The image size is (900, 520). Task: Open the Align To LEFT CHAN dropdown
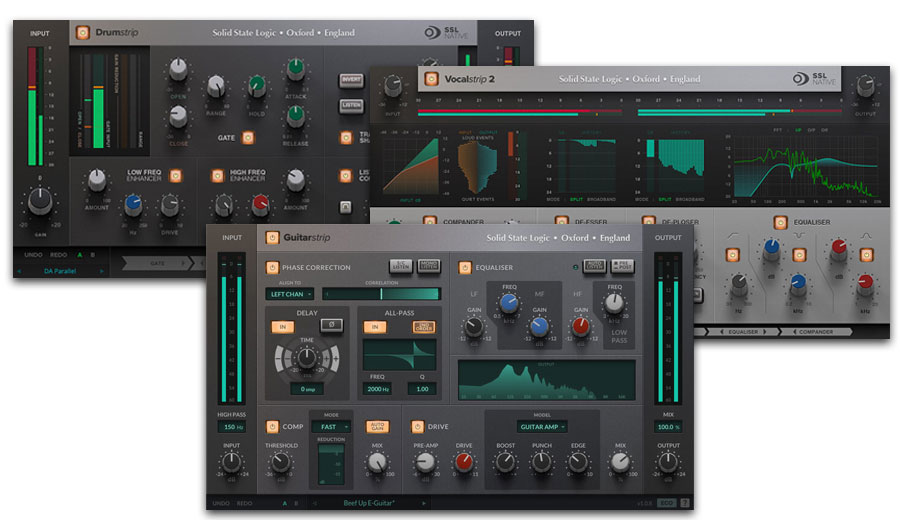(x=290, y=294)
